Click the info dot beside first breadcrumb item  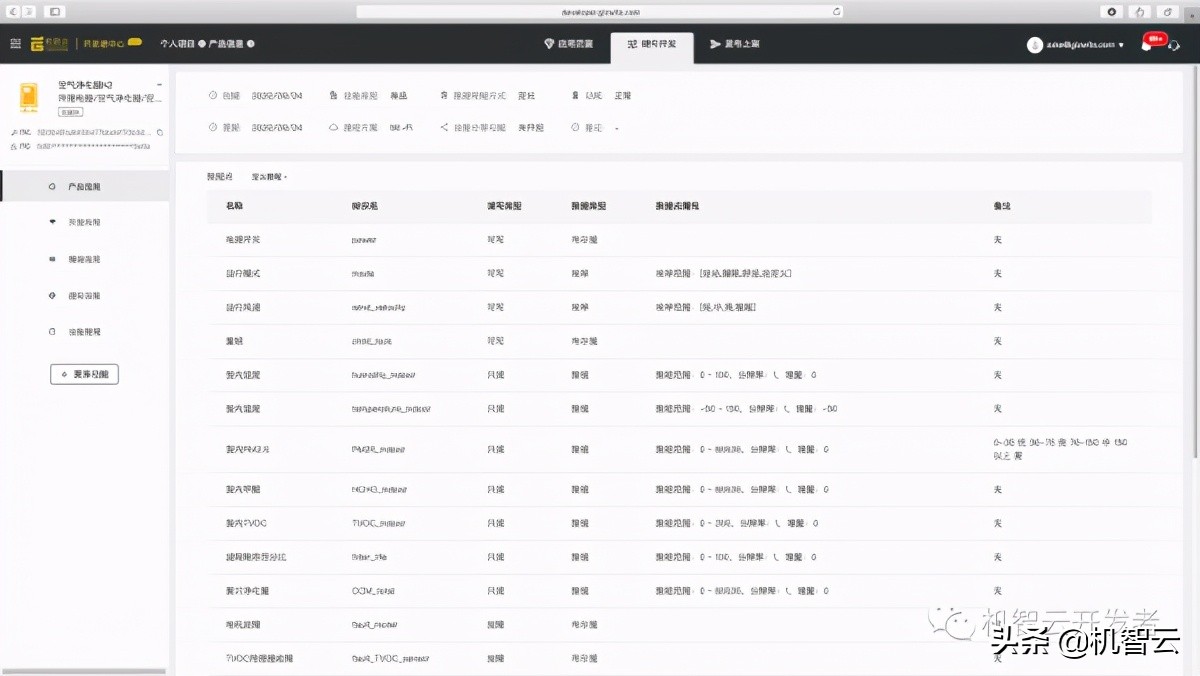pos(202,44)
